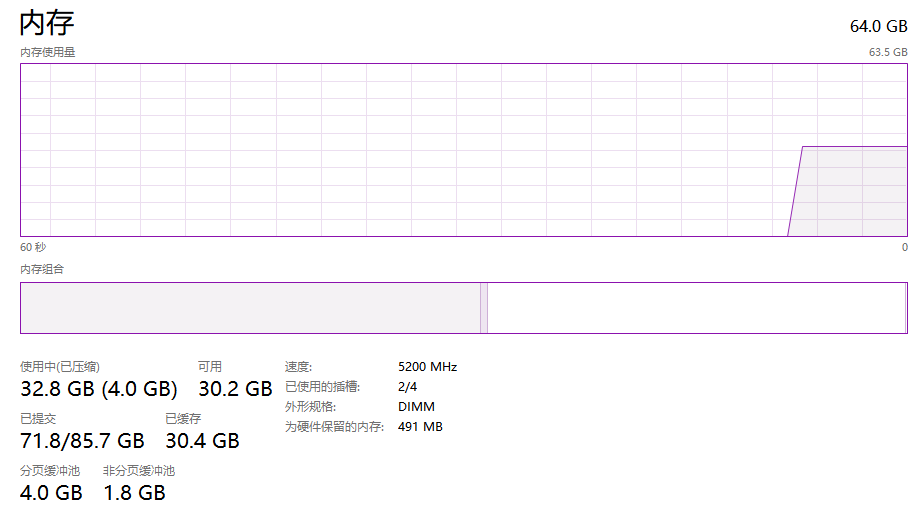Click the free segment of the memory composition bar
Image resolution: width=922 pixels, height=532 pixels.
(x=696, y=308)
